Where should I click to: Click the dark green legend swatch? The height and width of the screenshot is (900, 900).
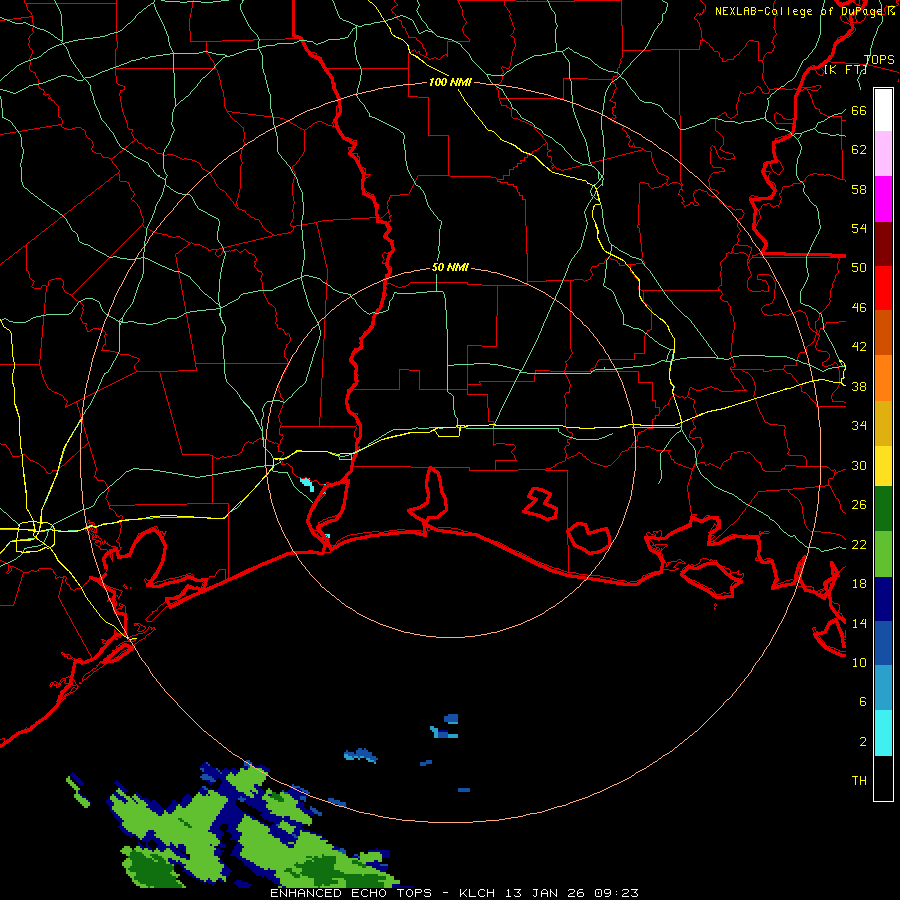click(x=883, y=509)
